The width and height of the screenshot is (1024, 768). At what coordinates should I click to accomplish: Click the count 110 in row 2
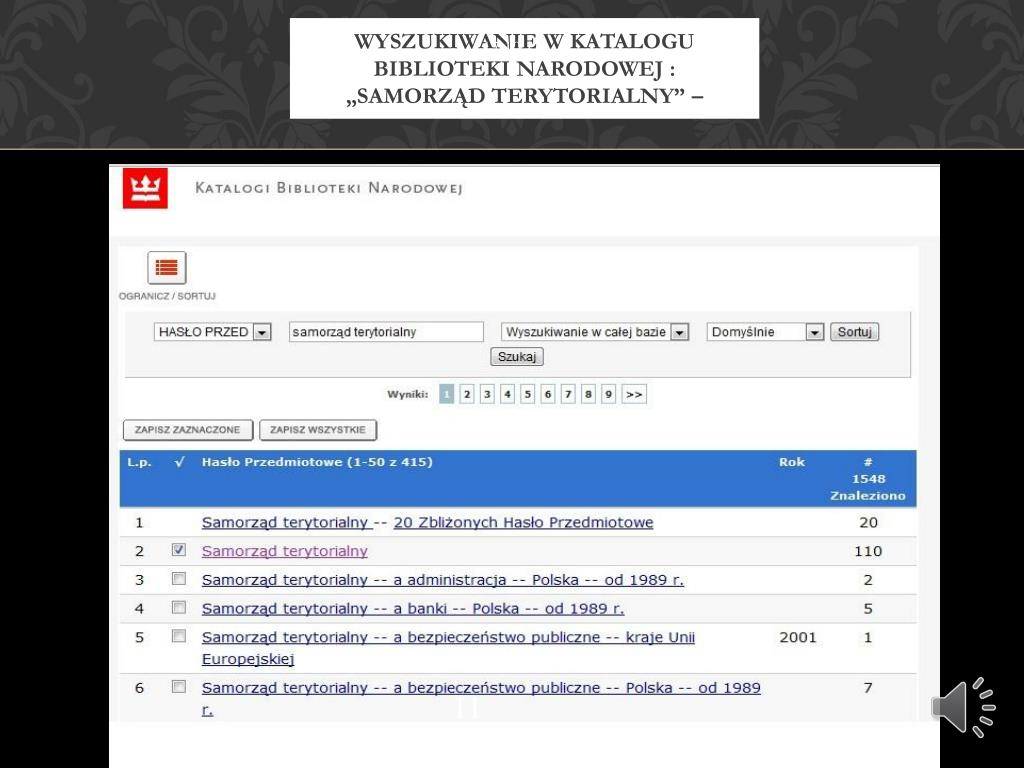[868, 551]
